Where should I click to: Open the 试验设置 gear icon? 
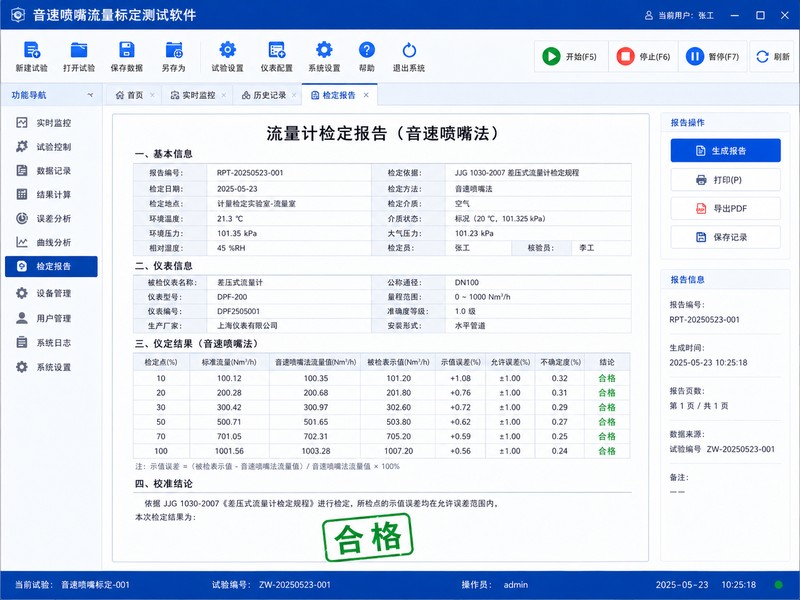click(x=228, y=50)
